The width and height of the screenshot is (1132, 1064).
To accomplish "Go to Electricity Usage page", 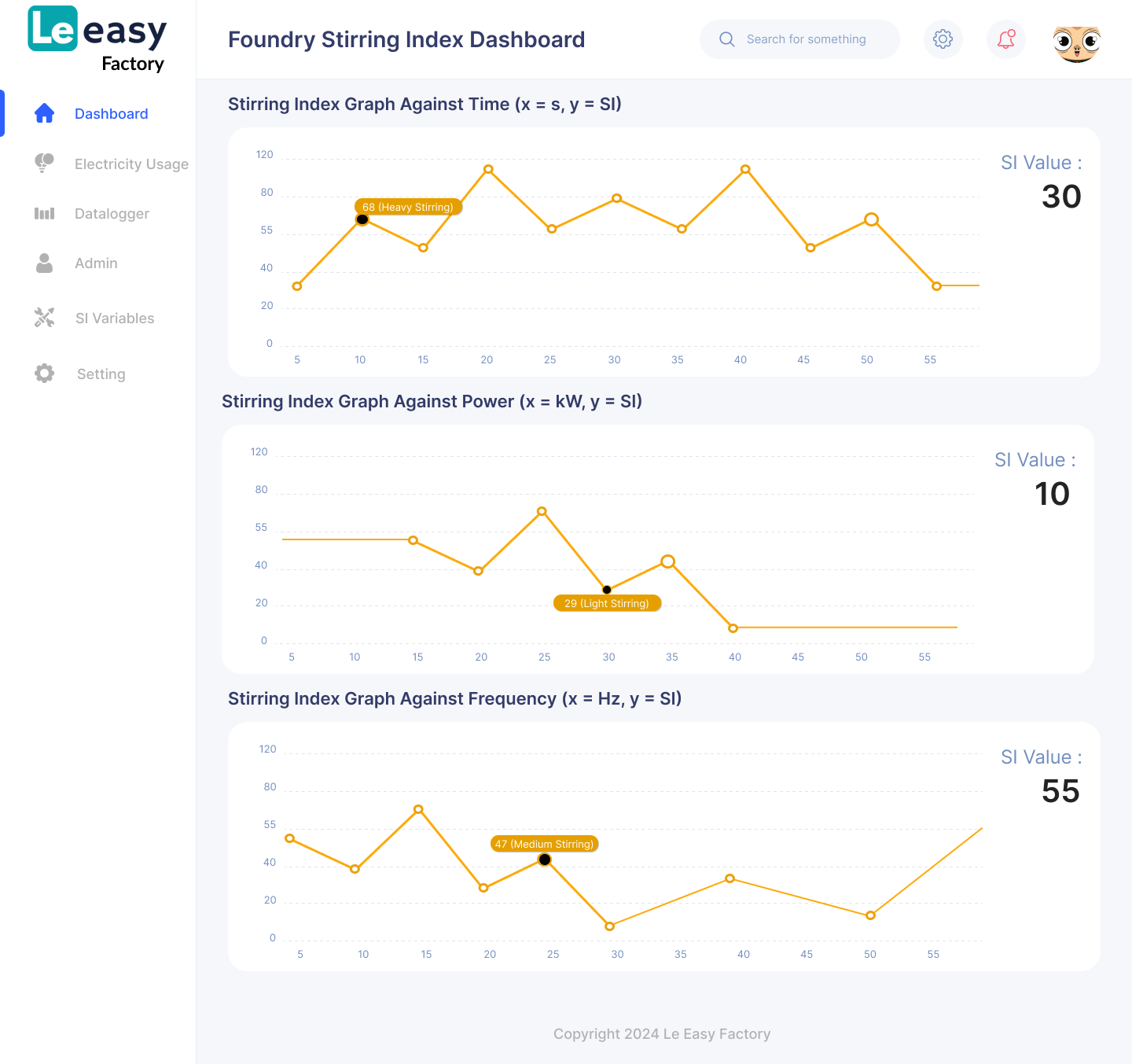I will [x=131, y=164].
